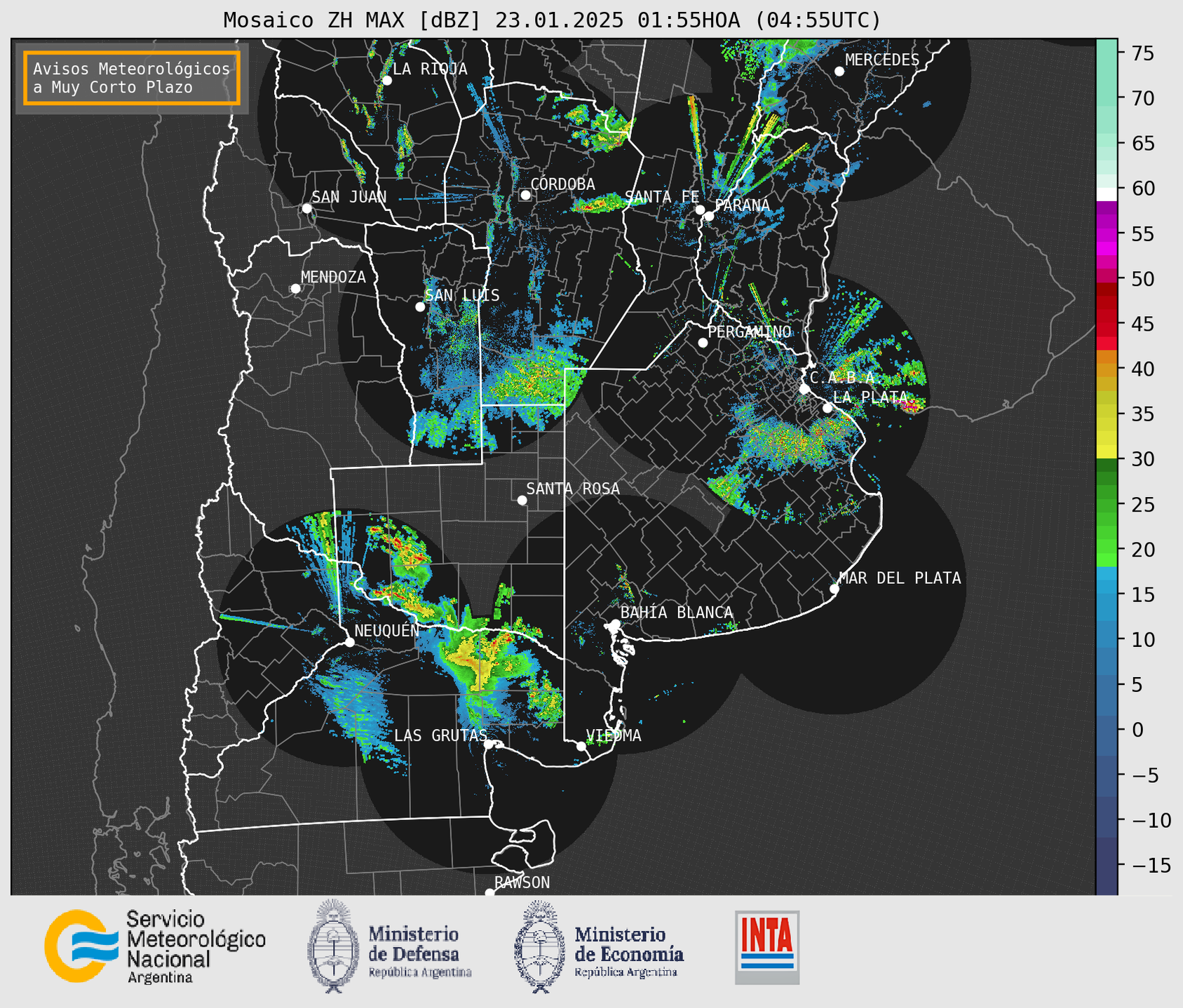Click the SAN LUIS city marker dot

[x=420, y=307]
